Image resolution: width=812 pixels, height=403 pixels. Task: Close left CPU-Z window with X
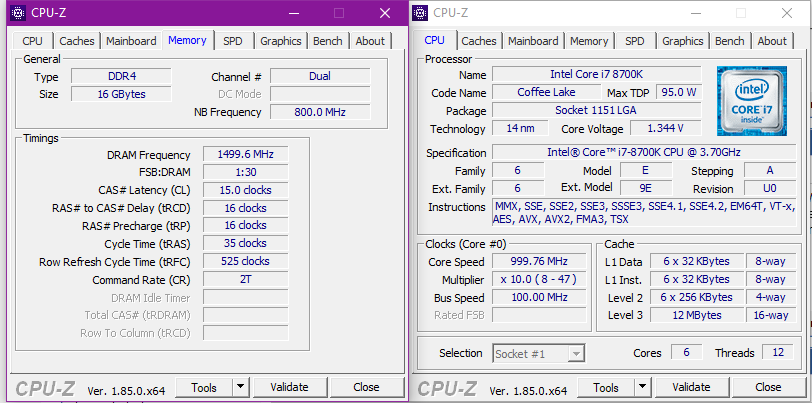tap(385, 13)
